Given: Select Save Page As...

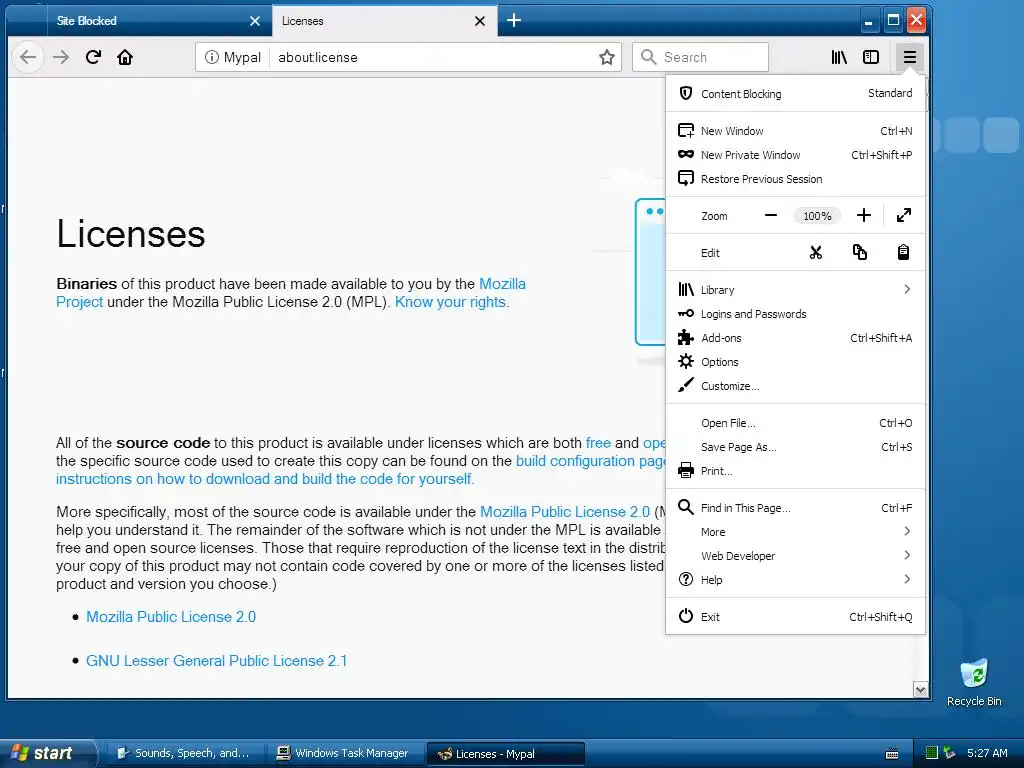Looking at the screenshot, I should pyautogui.click(x=795, y=447).
